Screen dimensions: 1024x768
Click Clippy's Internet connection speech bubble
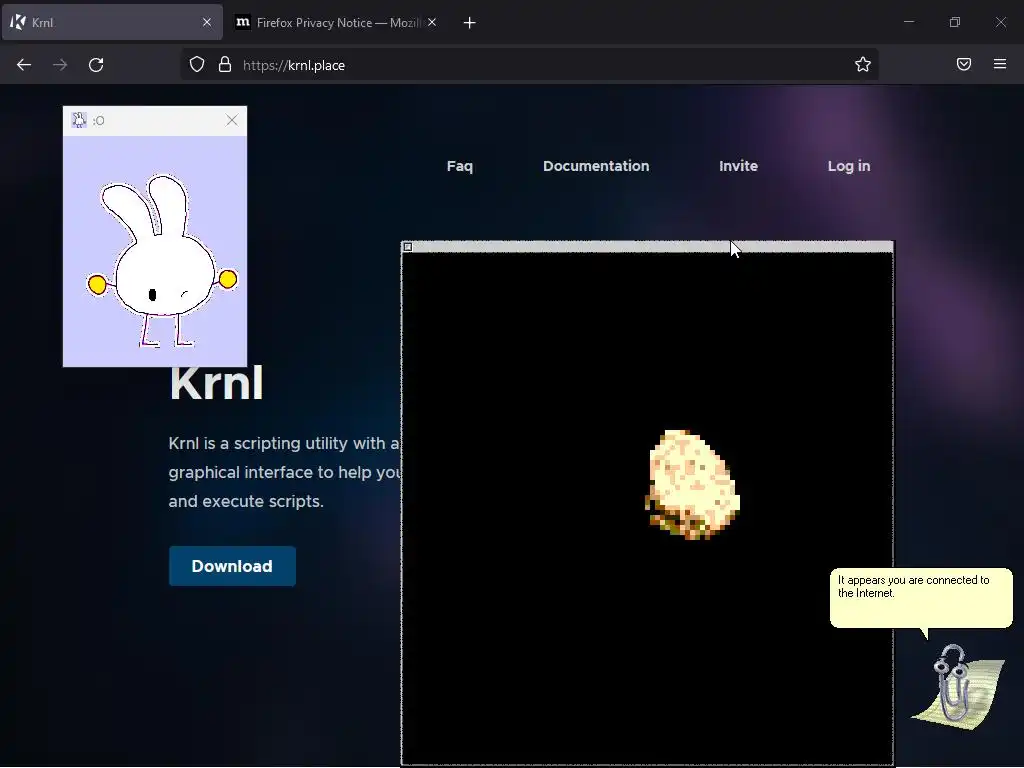click(921, 598)
